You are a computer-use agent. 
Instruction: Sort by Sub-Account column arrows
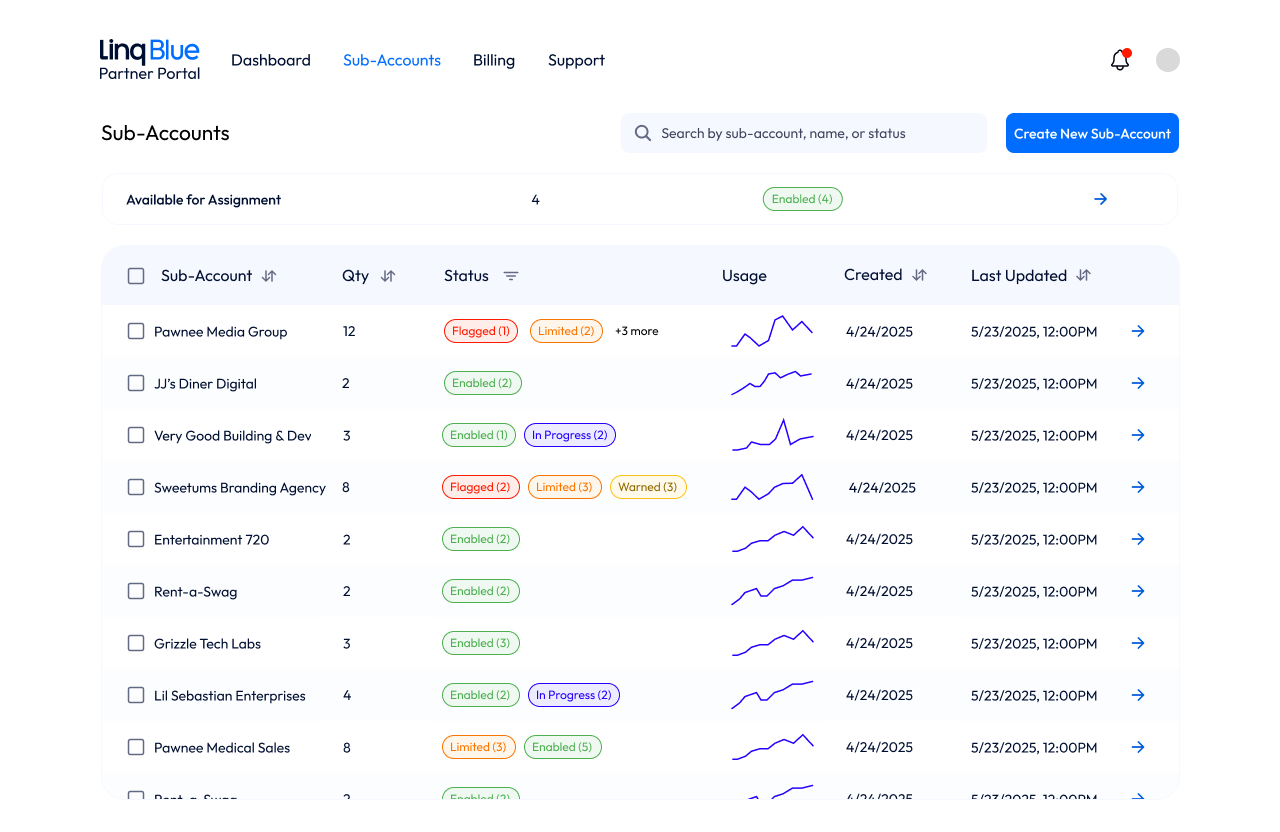[269, 276]
